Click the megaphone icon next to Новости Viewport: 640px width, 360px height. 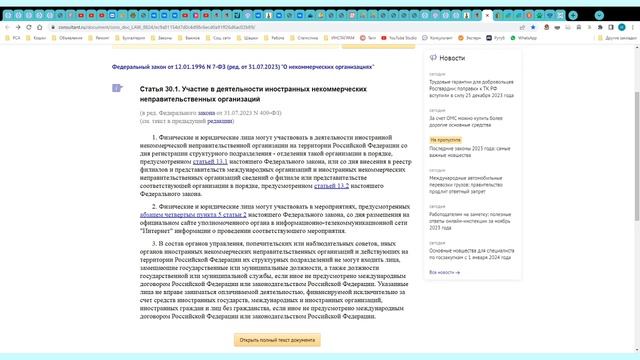433,58
